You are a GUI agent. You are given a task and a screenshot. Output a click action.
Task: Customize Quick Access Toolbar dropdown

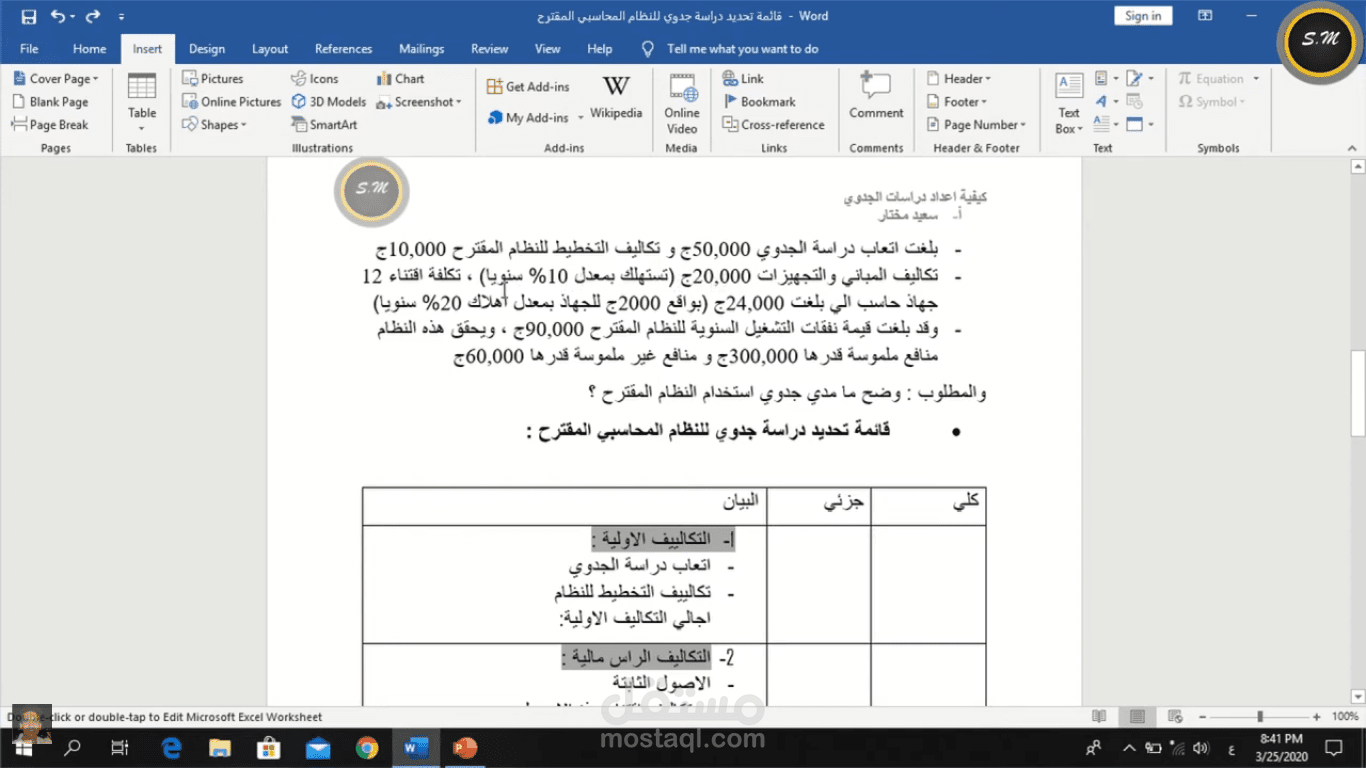coord(121,17)
